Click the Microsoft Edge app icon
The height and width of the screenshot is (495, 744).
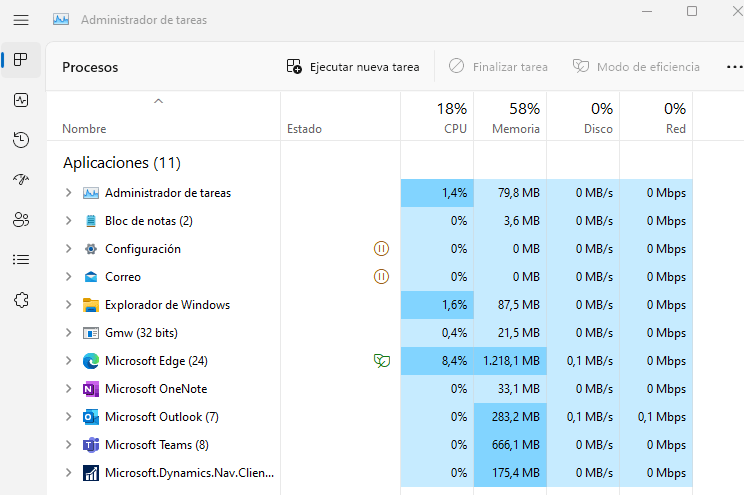pyautogui.click(x=91, y=361)
